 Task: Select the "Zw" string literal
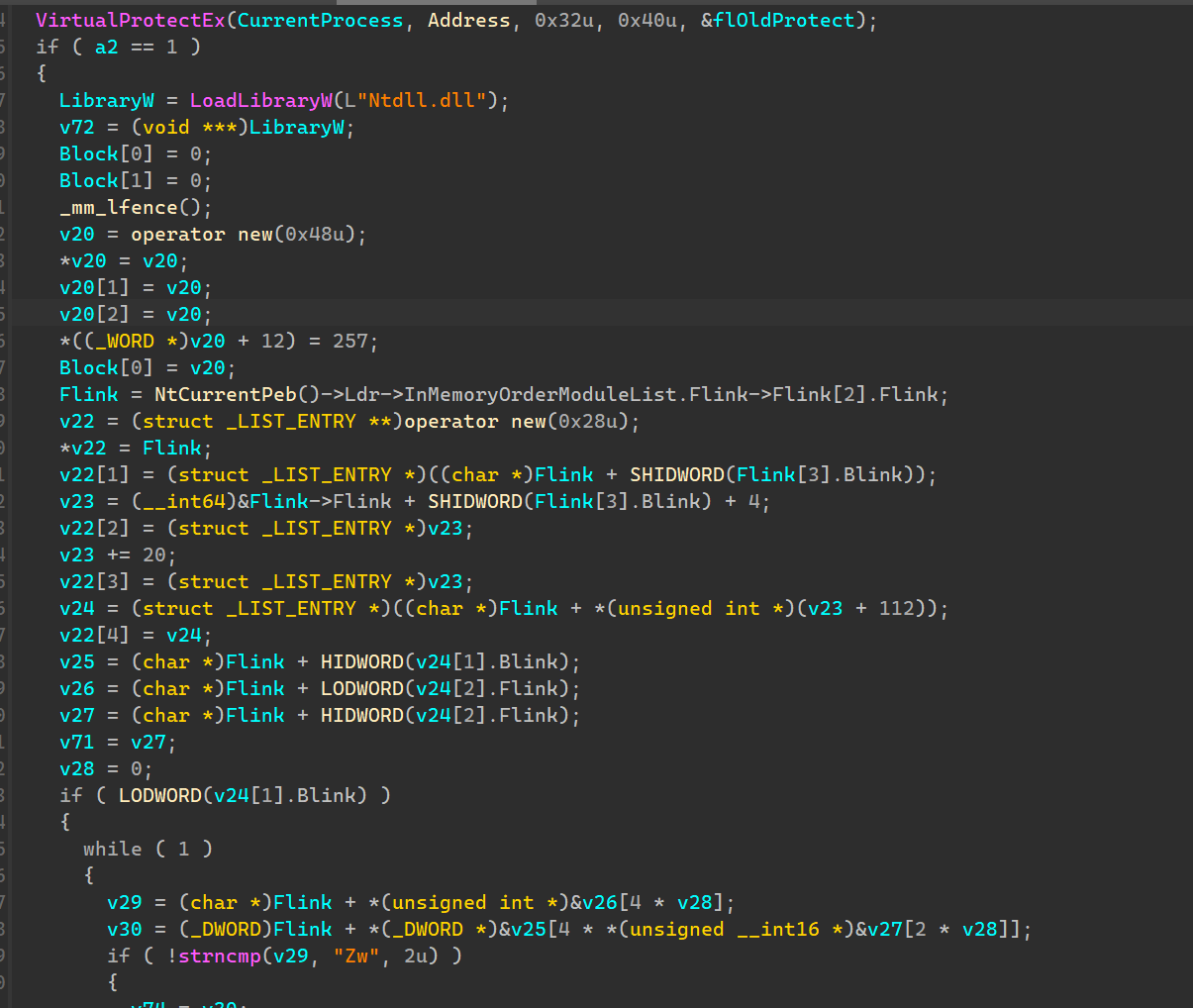(356, 956)
